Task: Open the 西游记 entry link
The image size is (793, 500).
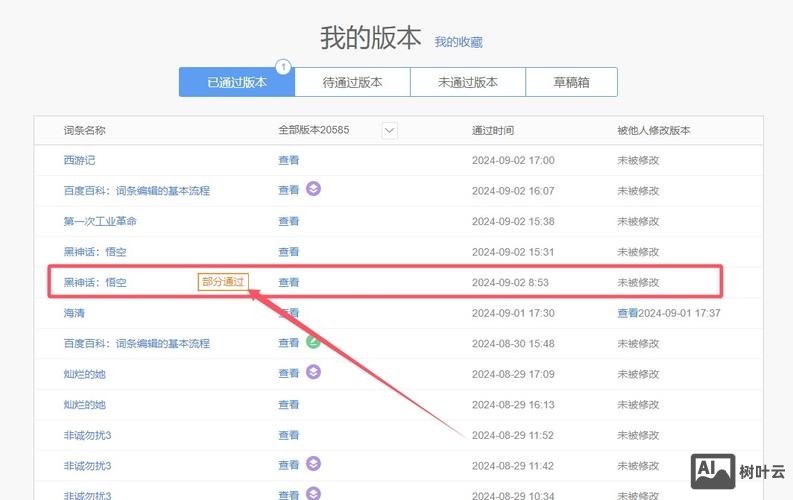Action: 79,160
